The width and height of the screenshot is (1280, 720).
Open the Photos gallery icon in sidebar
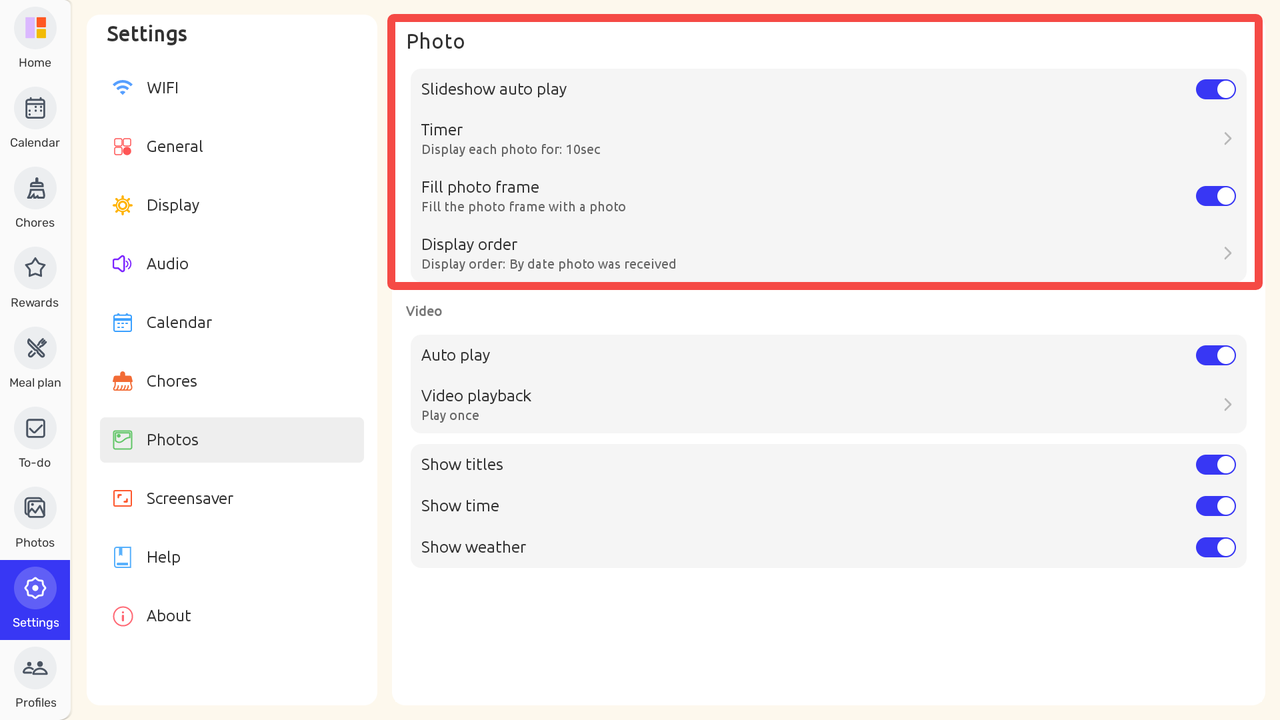click(x=35, y=508)
